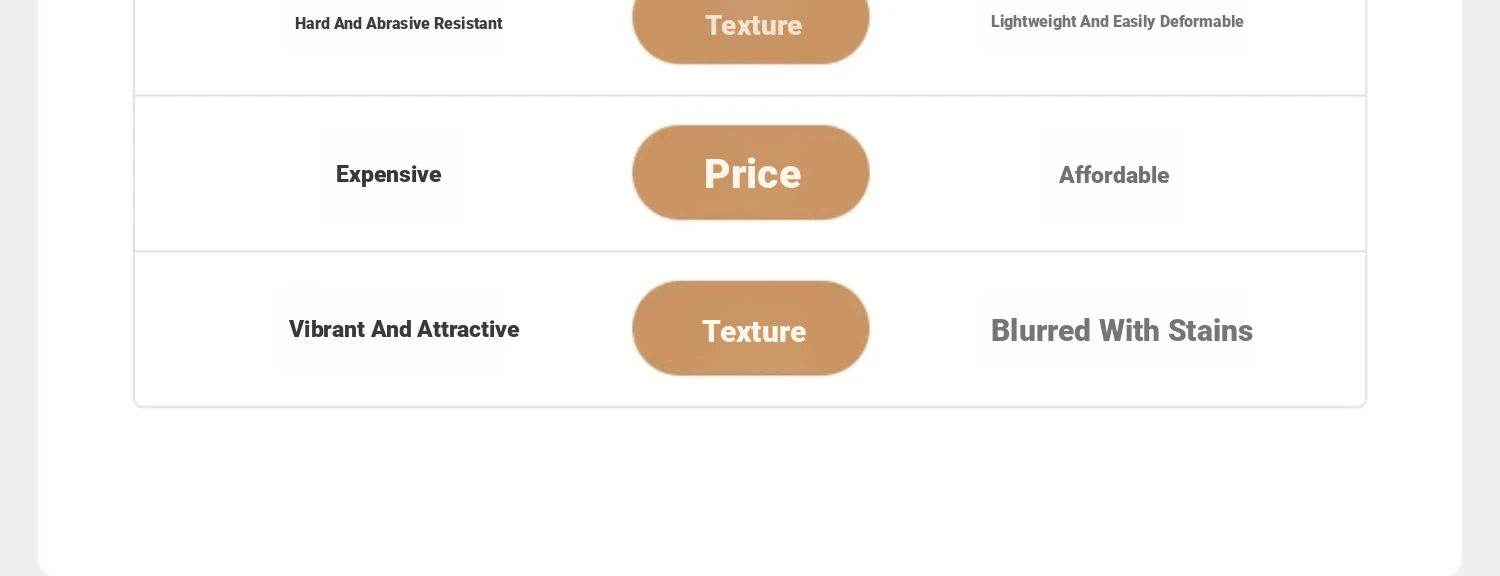Viewport: 1500px width, 576px height.
Task: Click the divider line above the Price row
Action: 750,96
